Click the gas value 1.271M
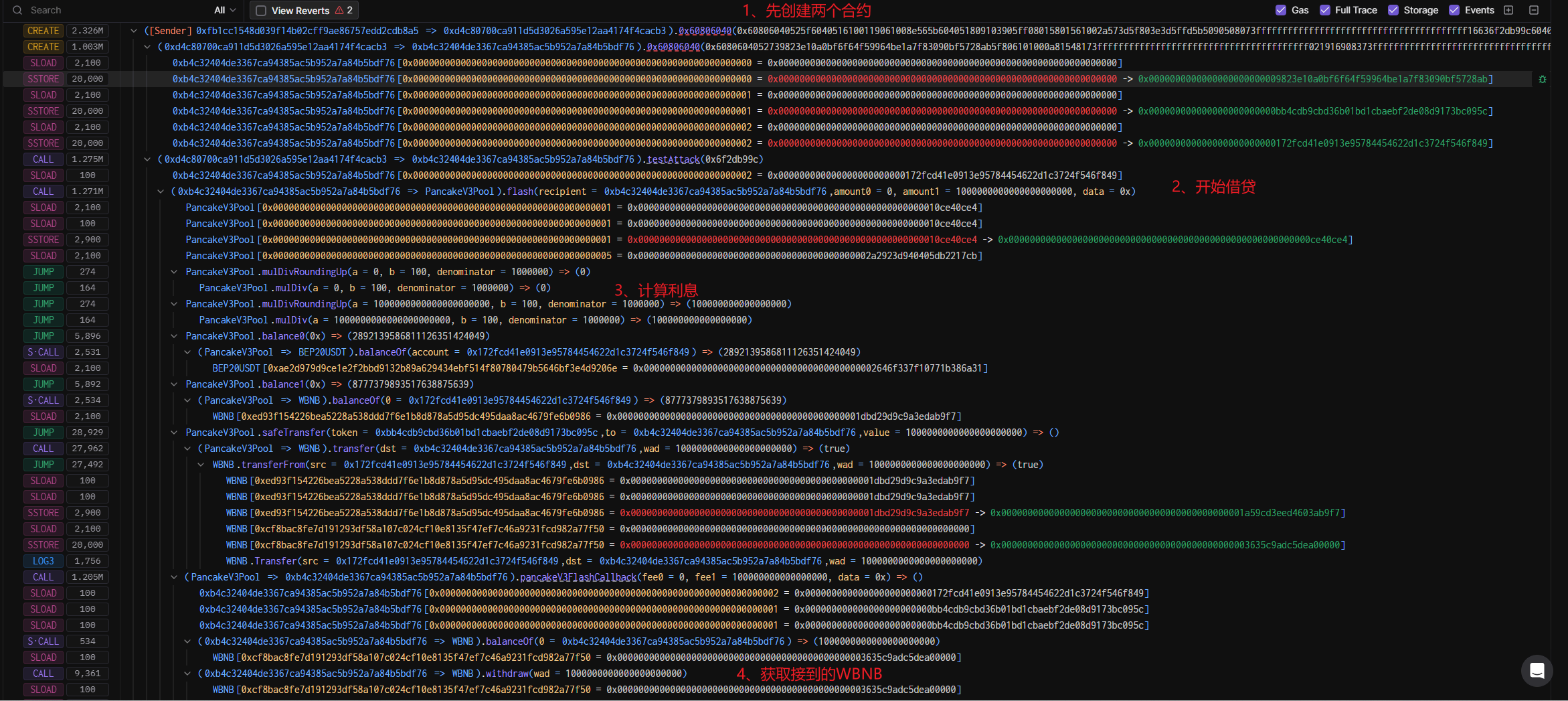This screenshot has width=1568, height=701. click(88, 191)
